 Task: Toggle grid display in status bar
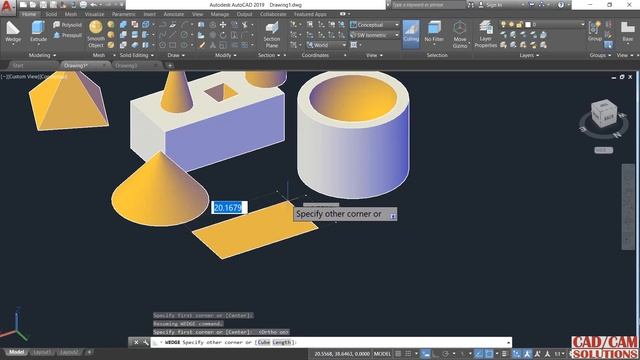tap(398, 354)
